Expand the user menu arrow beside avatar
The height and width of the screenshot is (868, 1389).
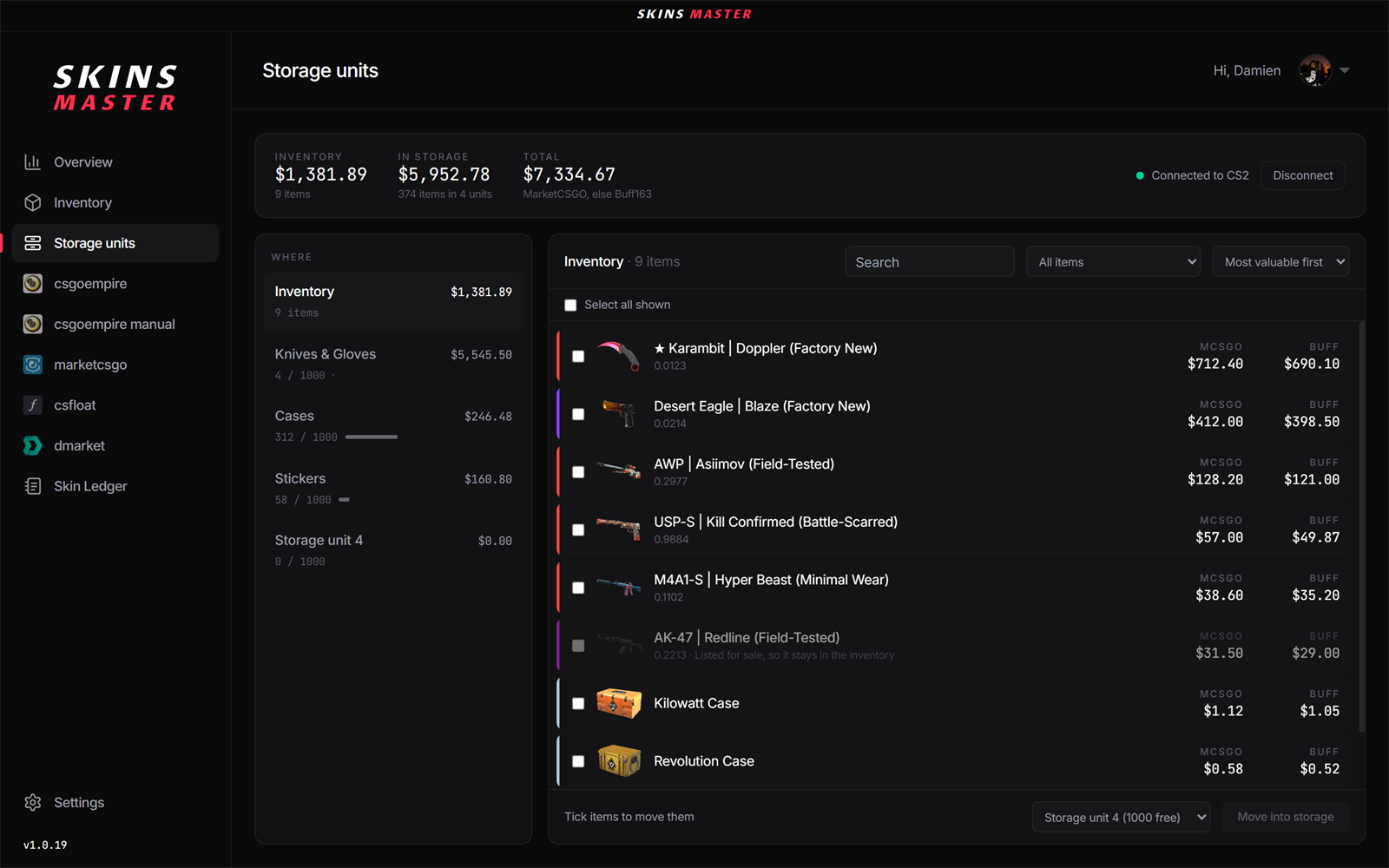(1345, 70)
